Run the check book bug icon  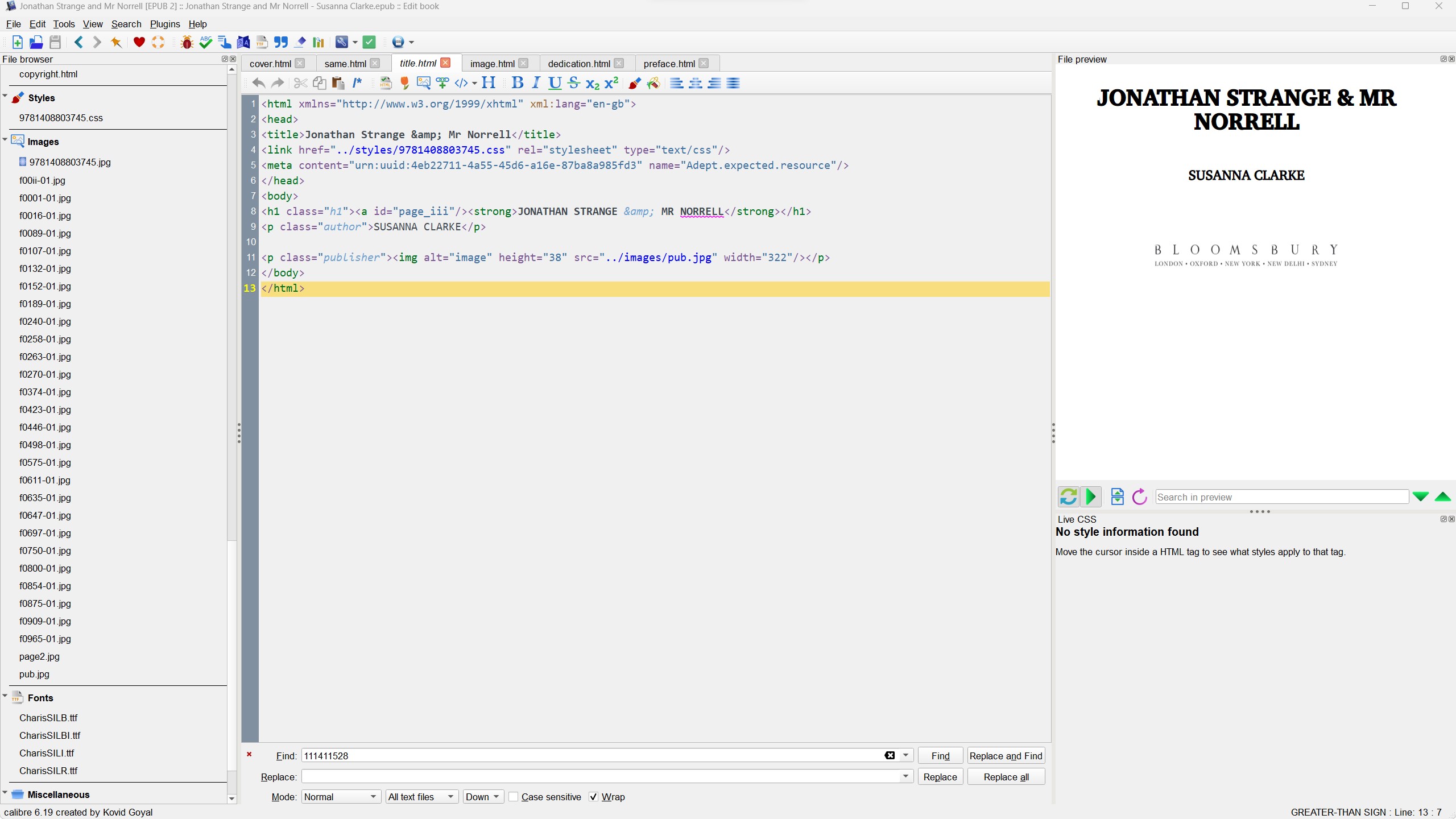pyautogui.click(x=187, y=42)
